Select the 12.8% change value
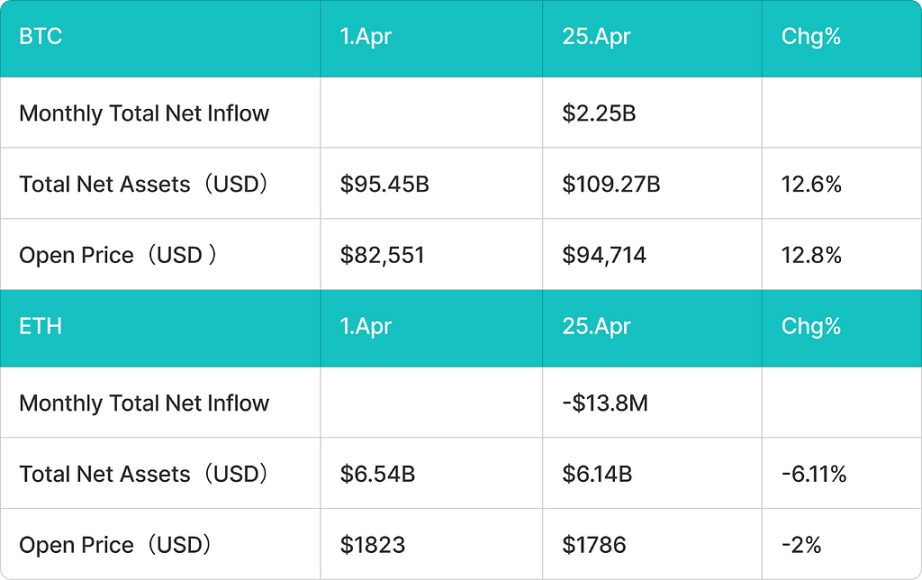922x580 pixels. point(811,255)
